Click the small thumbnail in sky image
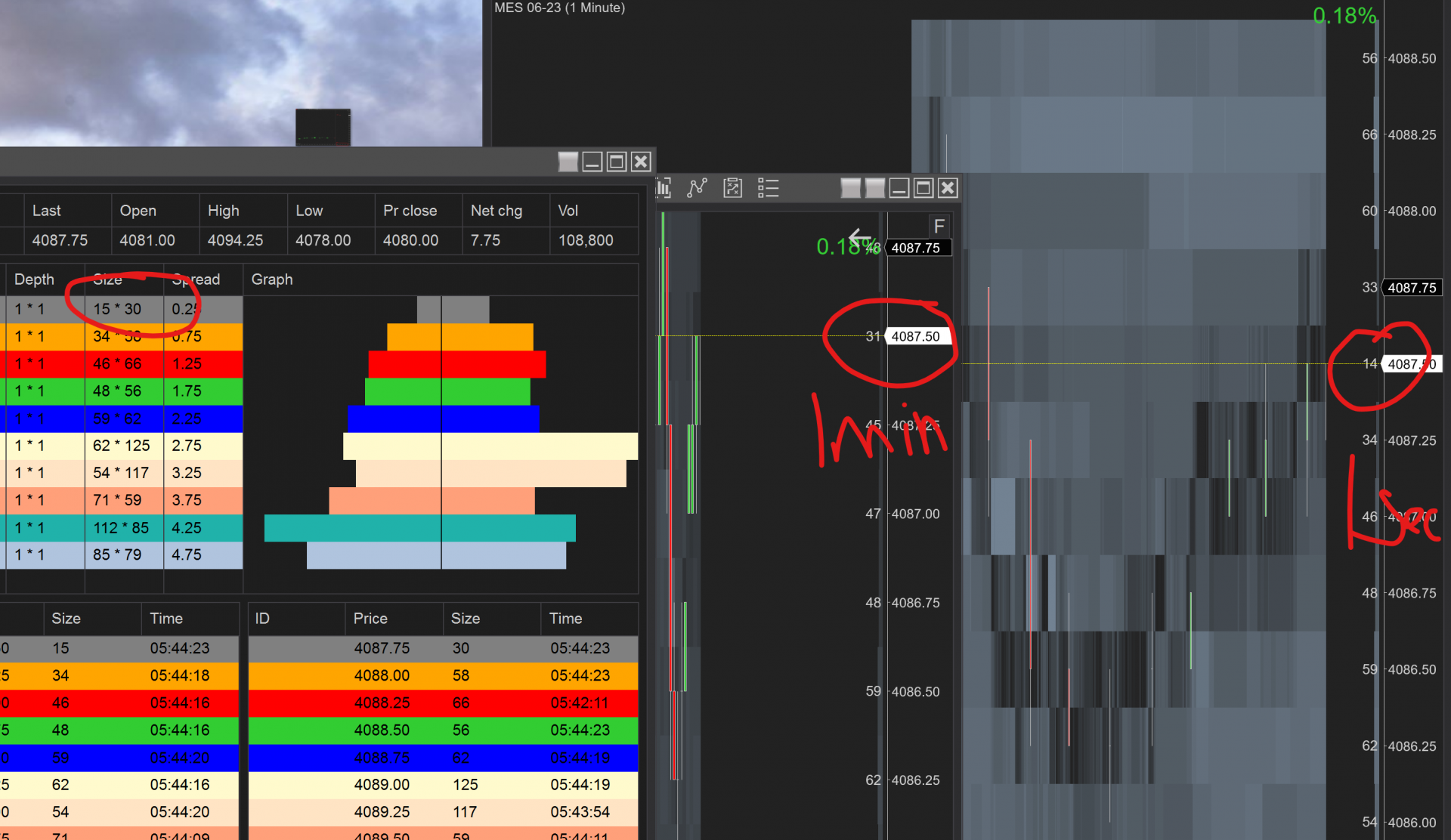Viewport: 1451px width, 840px height. (323, 127)
